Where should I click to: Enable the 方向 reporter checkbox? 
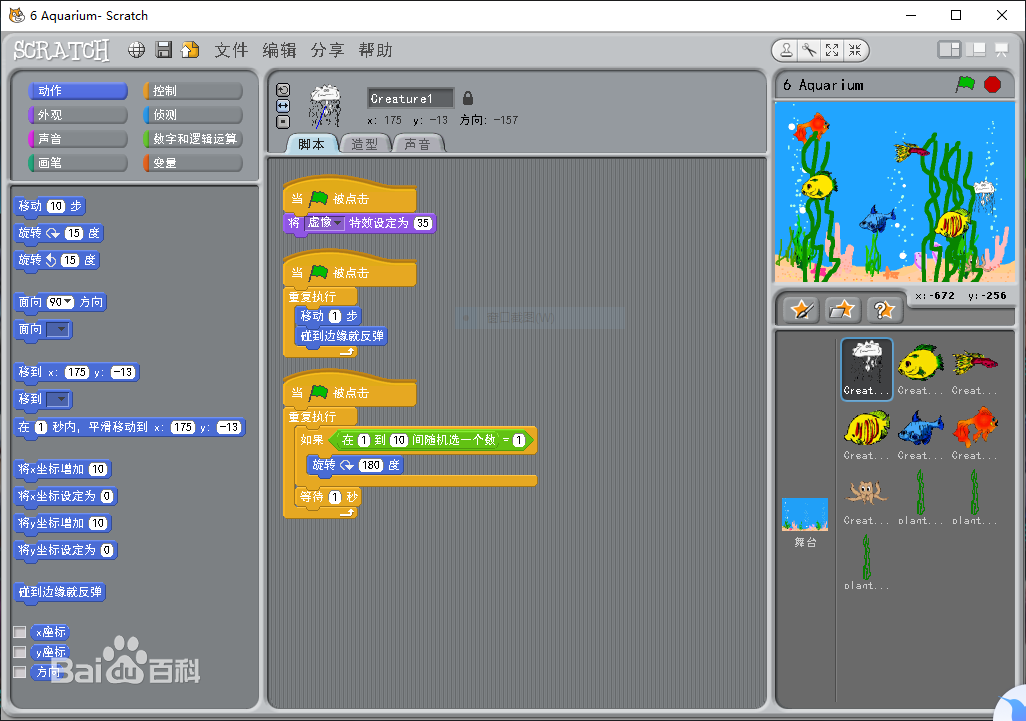click(x=20, y=672)
